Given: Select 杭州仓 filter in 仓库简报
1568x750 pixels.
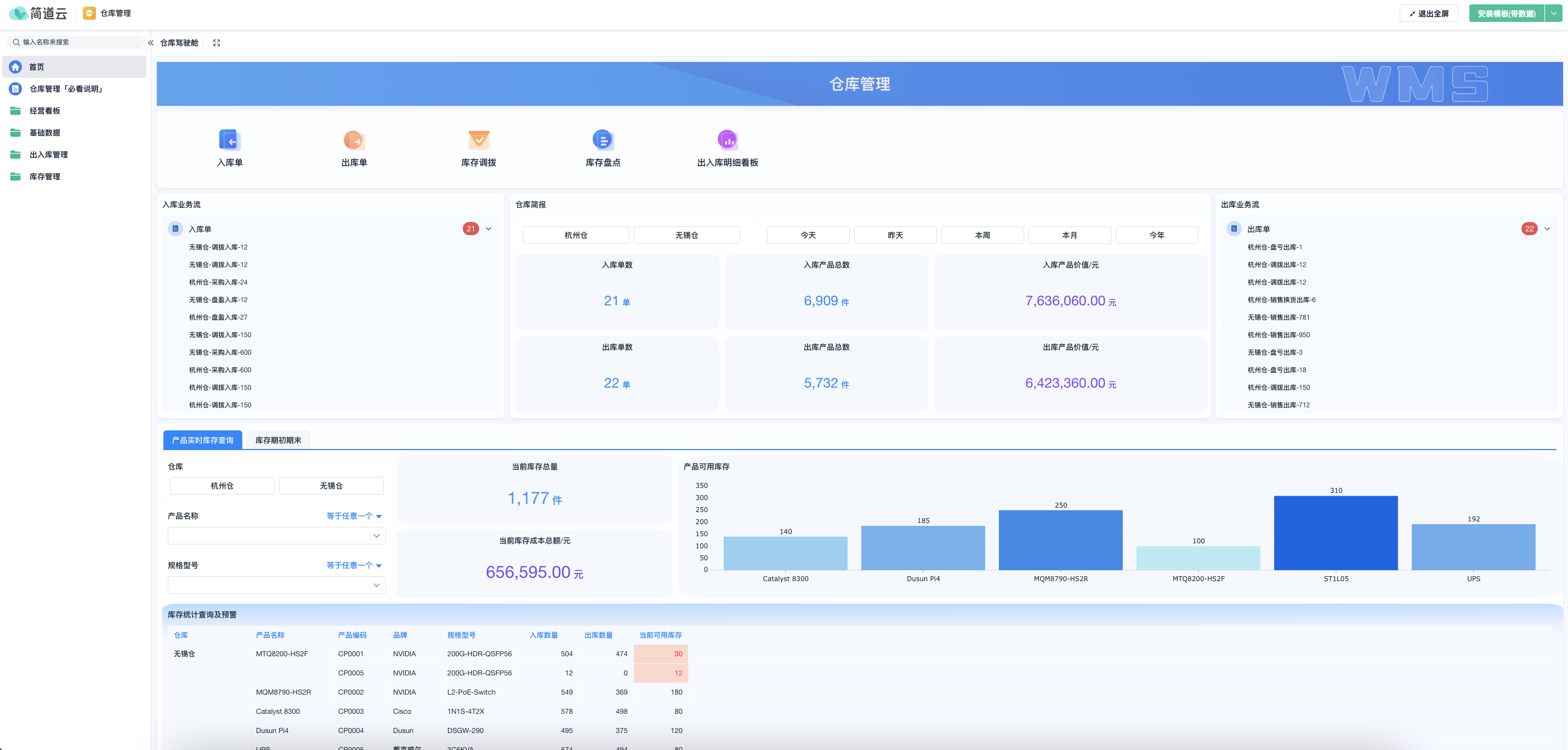Looking at the screenshot, I should tap(575, 235).
